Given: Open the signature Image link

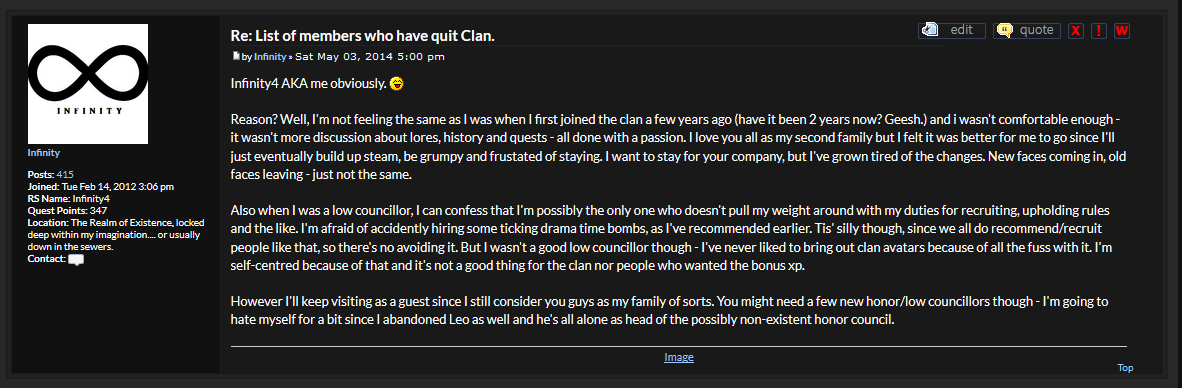Looking at the screenshot, I should (x=678, y=357).
